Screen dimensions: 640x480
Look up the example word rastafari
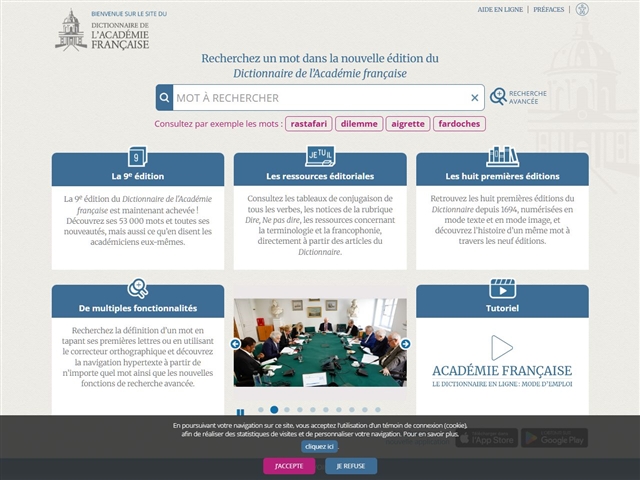pos(309,124)
